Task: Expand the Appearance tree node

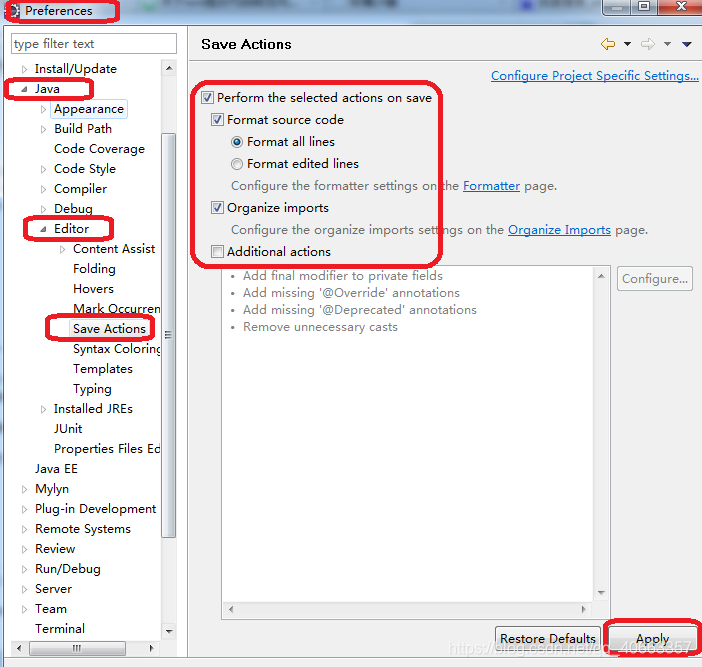Action: (43, 109)
